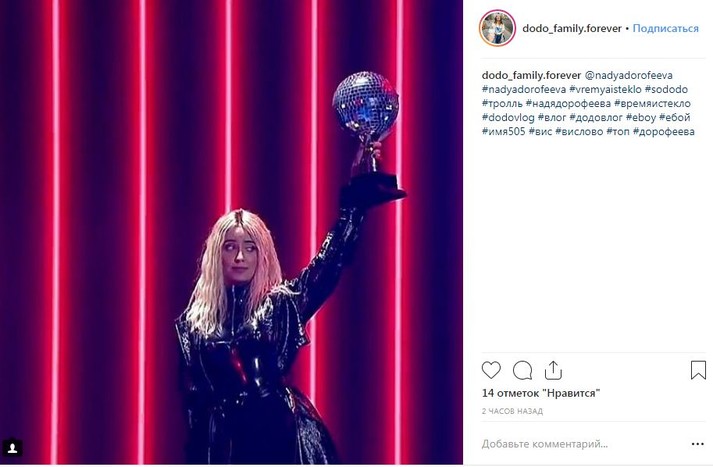
Task: Open the #sododo hashtag
Action: [666, 89]
